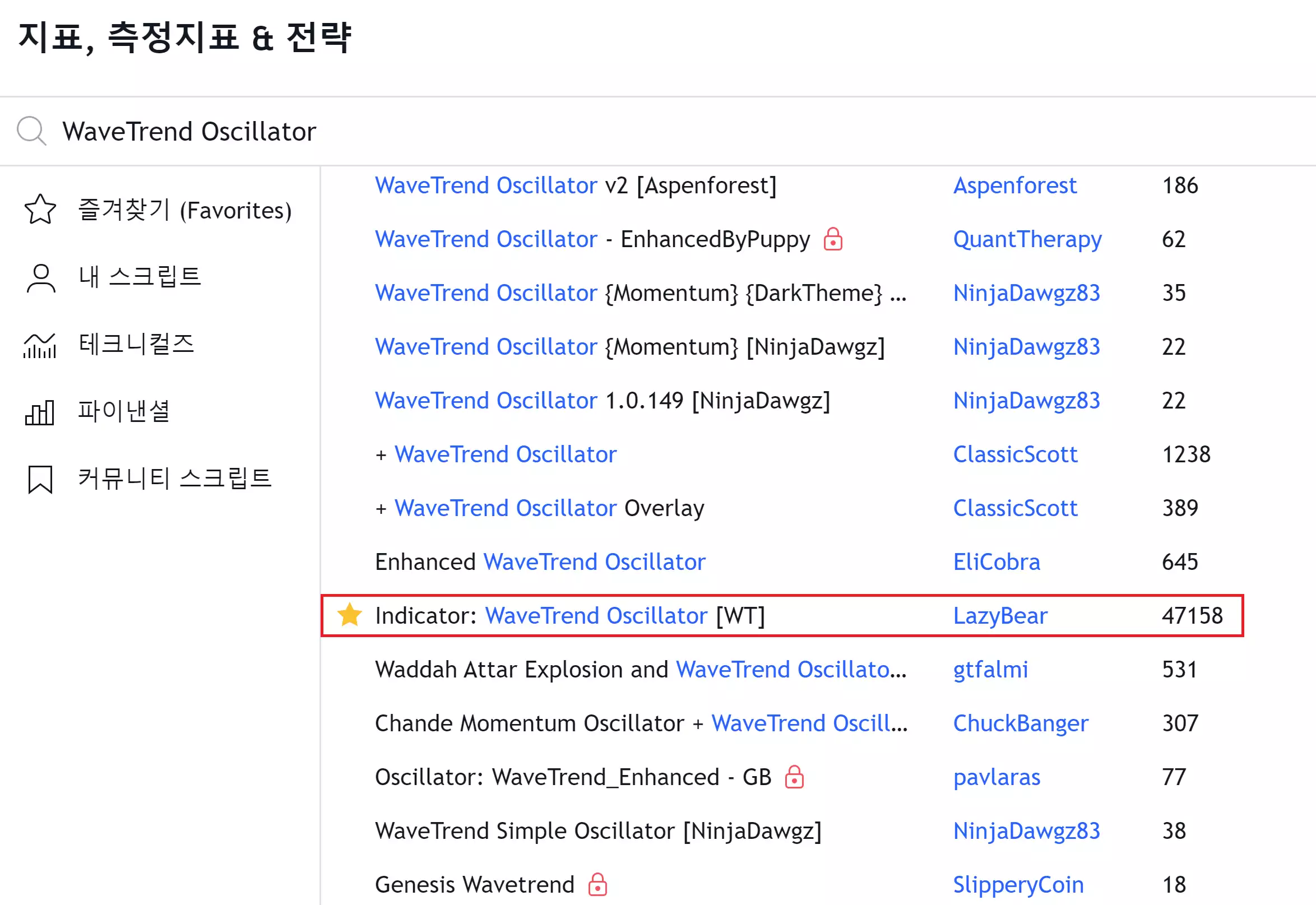Open author gtfalmi profile
Viewport: 1316px width, 905px height.
coord(990,670)
